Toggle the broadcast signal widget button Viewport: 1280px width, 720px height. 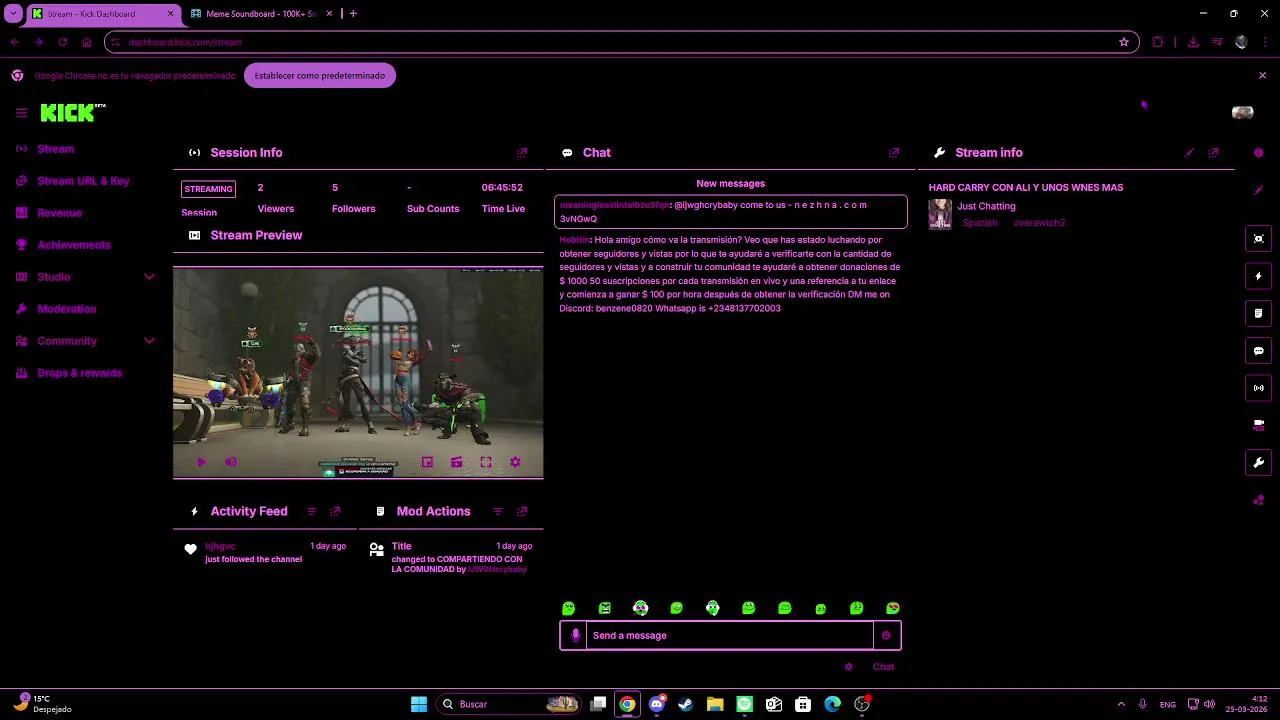click(x=1258, y=388)
